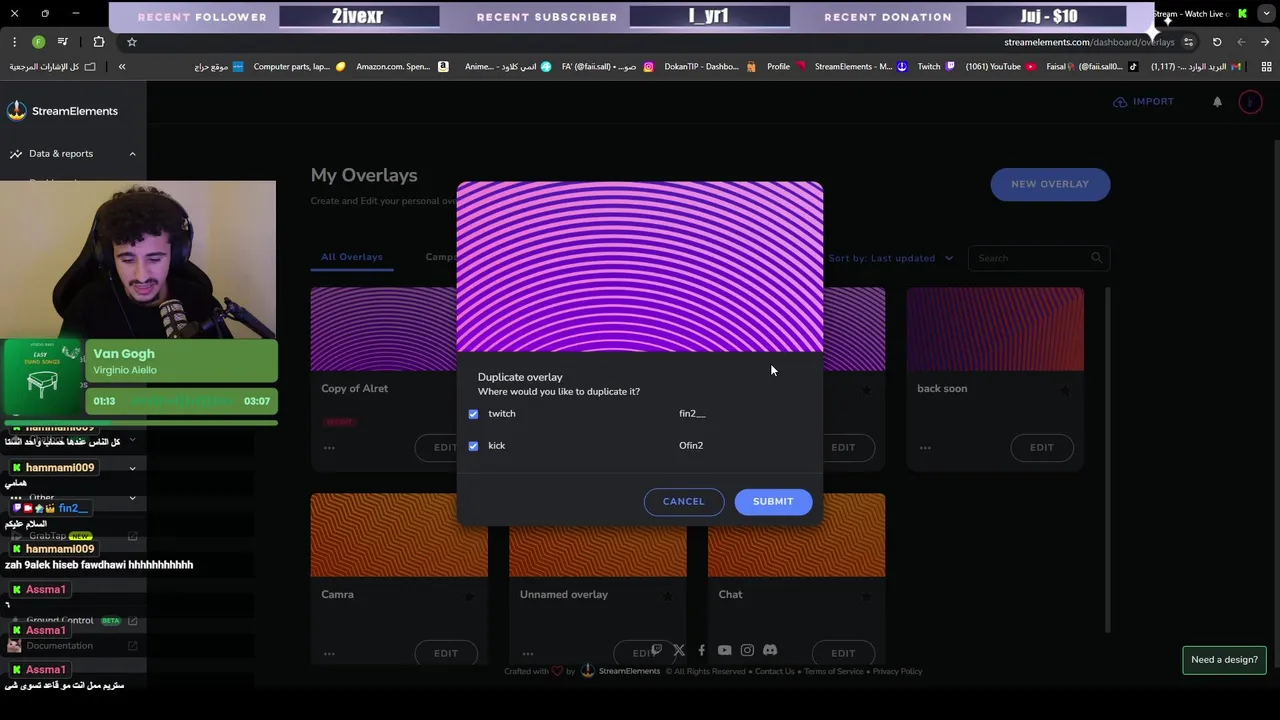Click the X (Twitter) footer icon
Screen dimensions: 1280x720
[679, 650]
